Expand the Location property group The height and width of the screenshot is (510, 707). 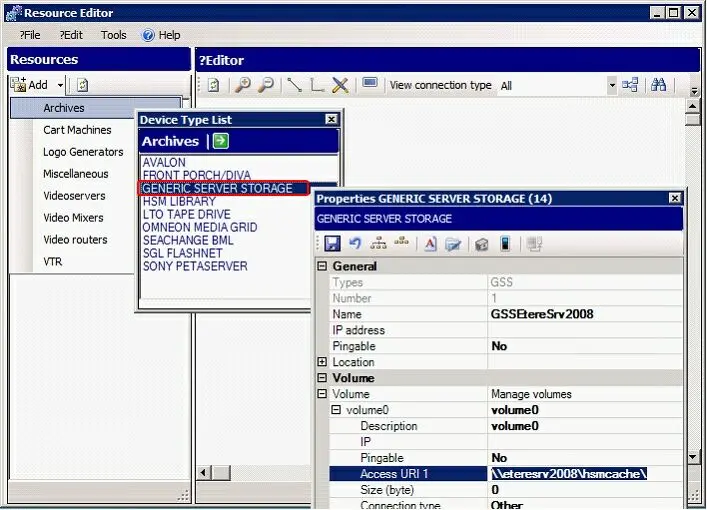(x=322, y=362)
